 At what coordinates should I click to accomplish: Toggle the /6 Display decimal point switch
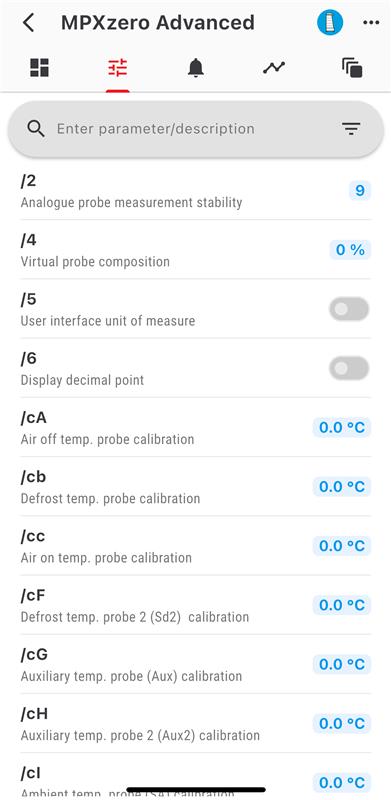coord(349,368)
